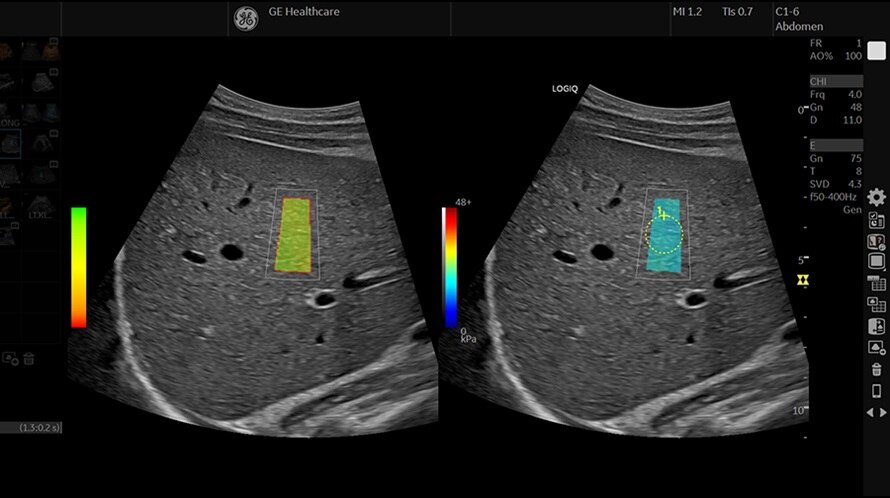Click the multi-image layout icon in sidebar
Screen dimensions: 890x498
point(876,304)
